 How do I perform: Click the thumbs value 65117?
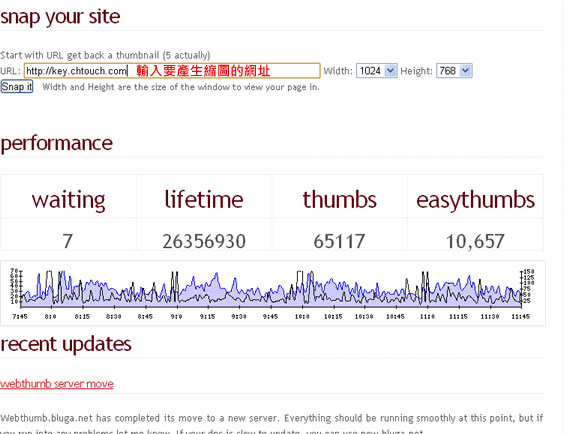(339, 241)
